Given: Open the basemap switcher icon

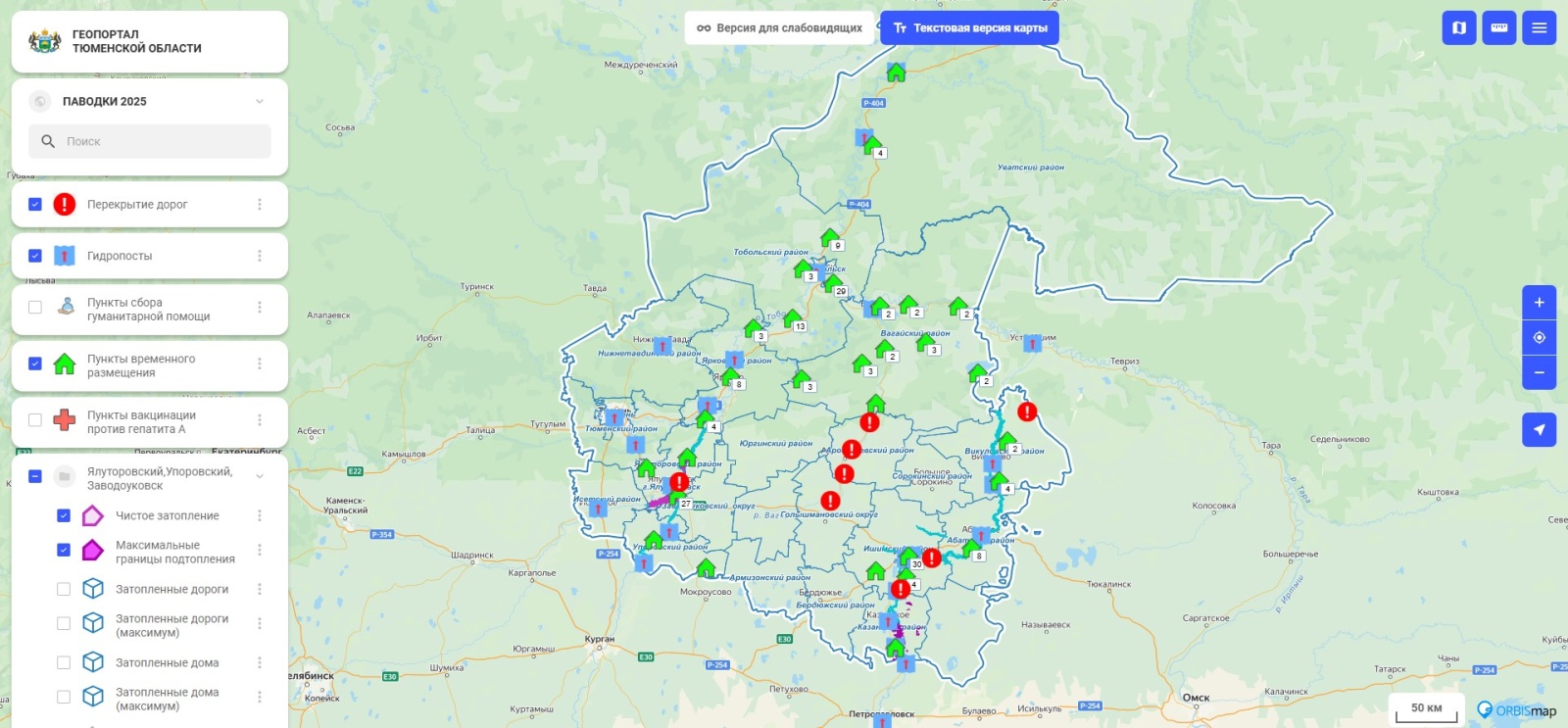Looking at the screenshot, I should pyautogui.click(x=1458, y=27).
